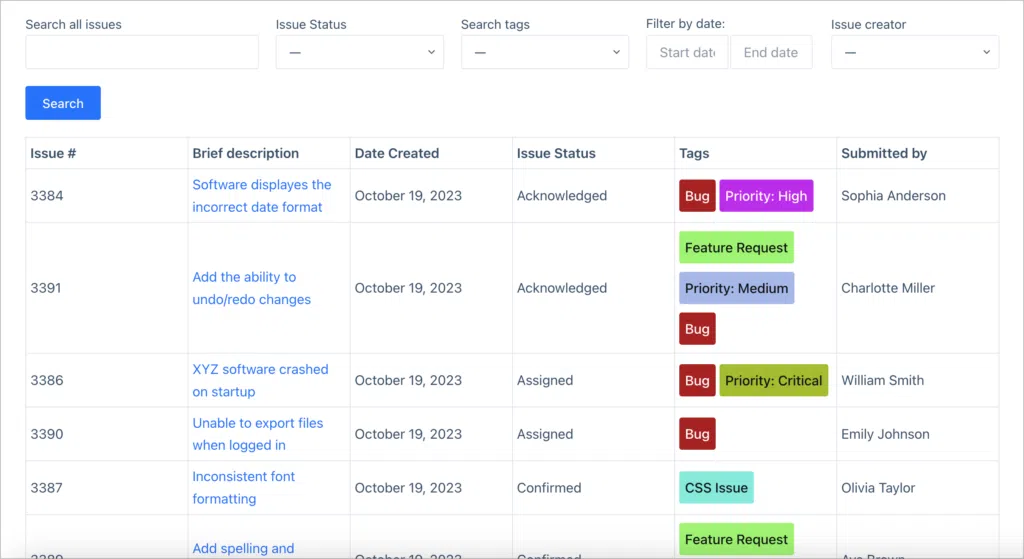Click the Start date field
This screenshot has width=1024, height=559.
coord(687,52)
